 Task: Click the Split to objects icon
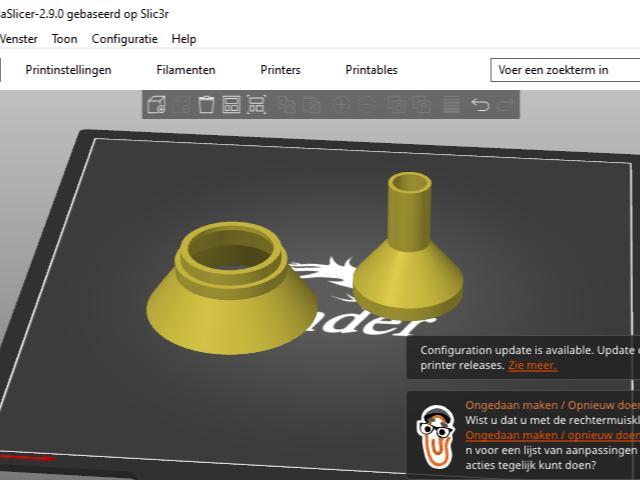point(397,105)
